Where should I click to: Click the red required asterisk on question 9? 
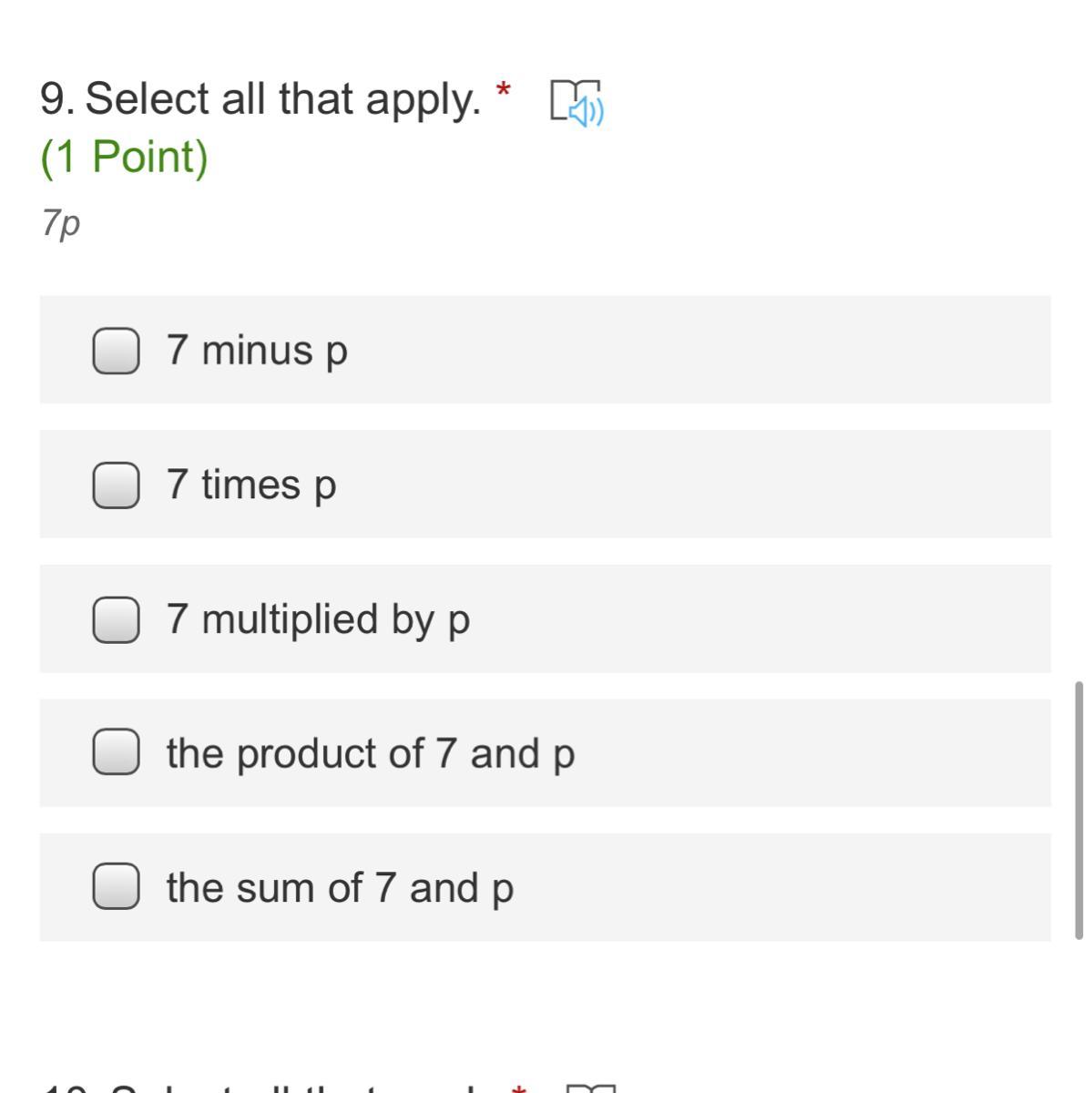503,91
